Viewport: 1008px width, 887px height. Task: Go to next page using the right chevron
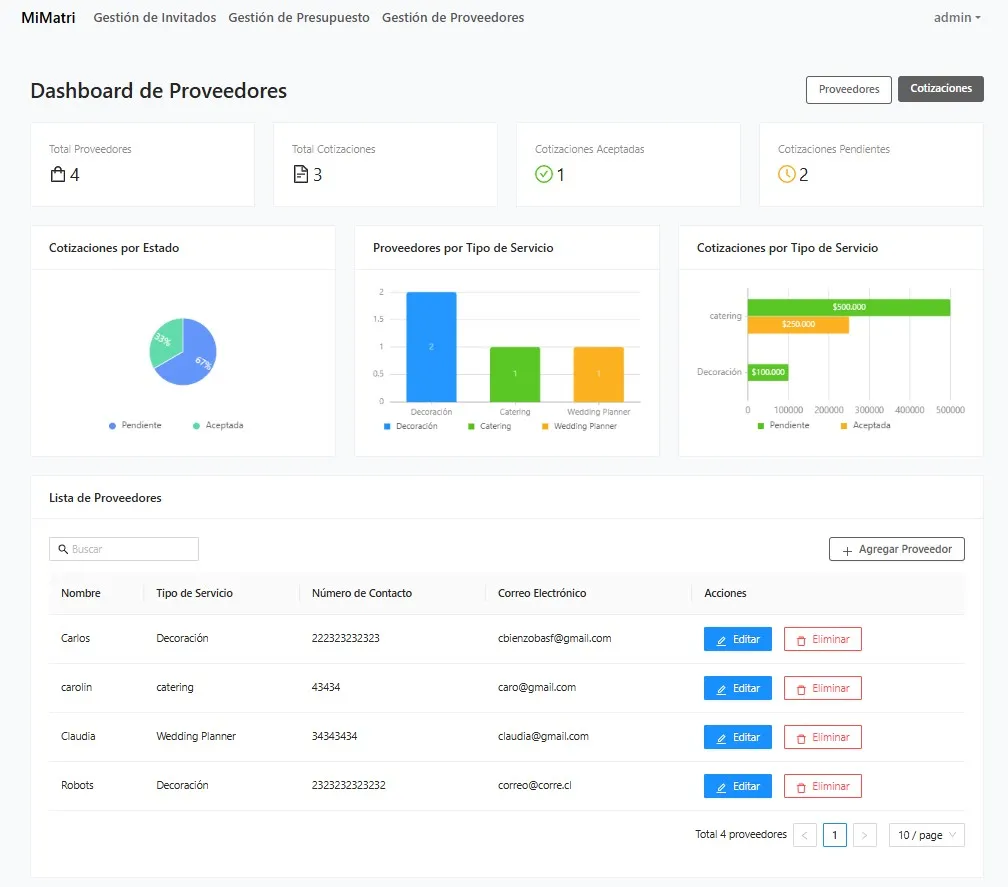coord(865,835)
